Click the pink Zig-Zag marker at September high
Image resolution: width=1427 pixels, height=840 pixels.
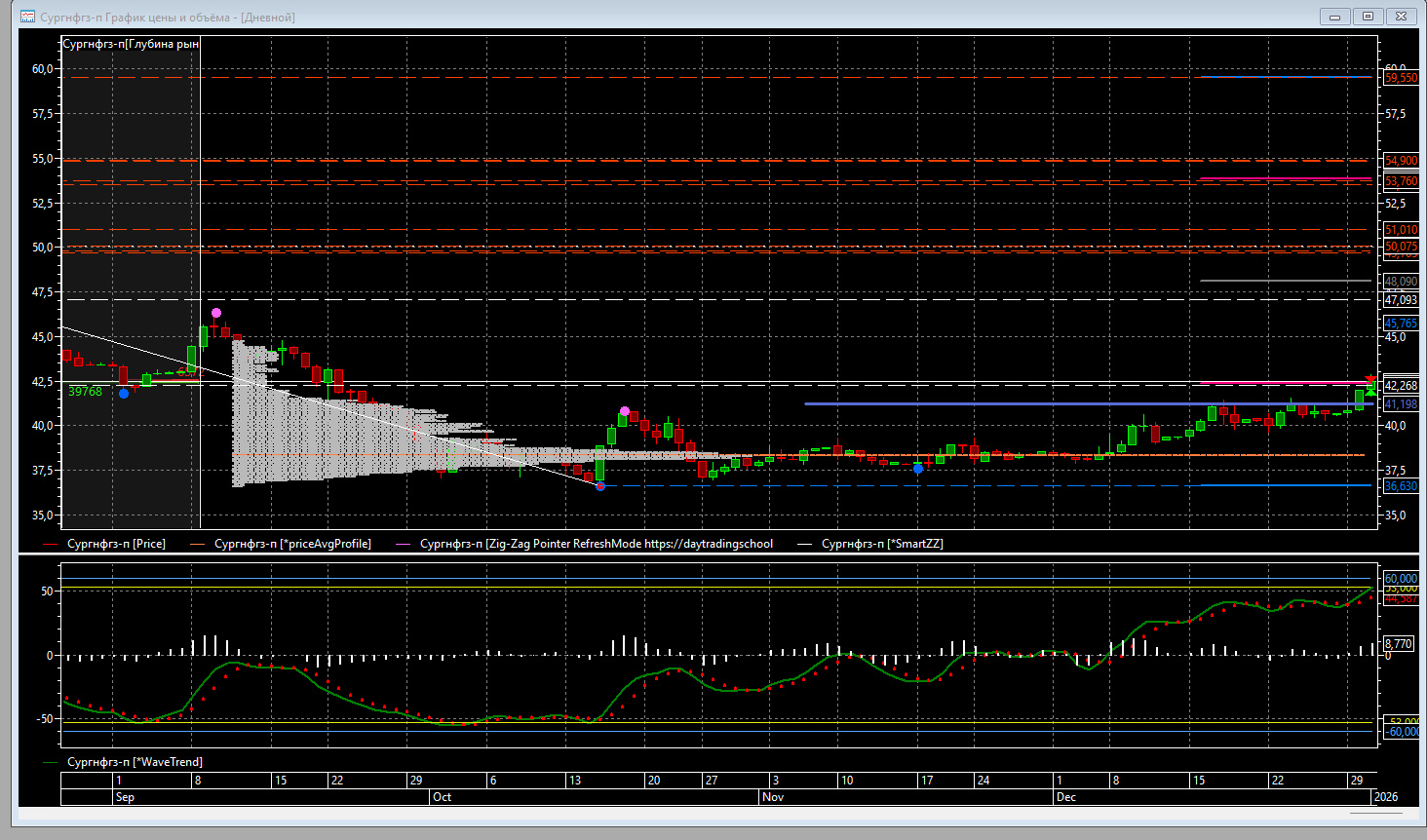point(216,313)
